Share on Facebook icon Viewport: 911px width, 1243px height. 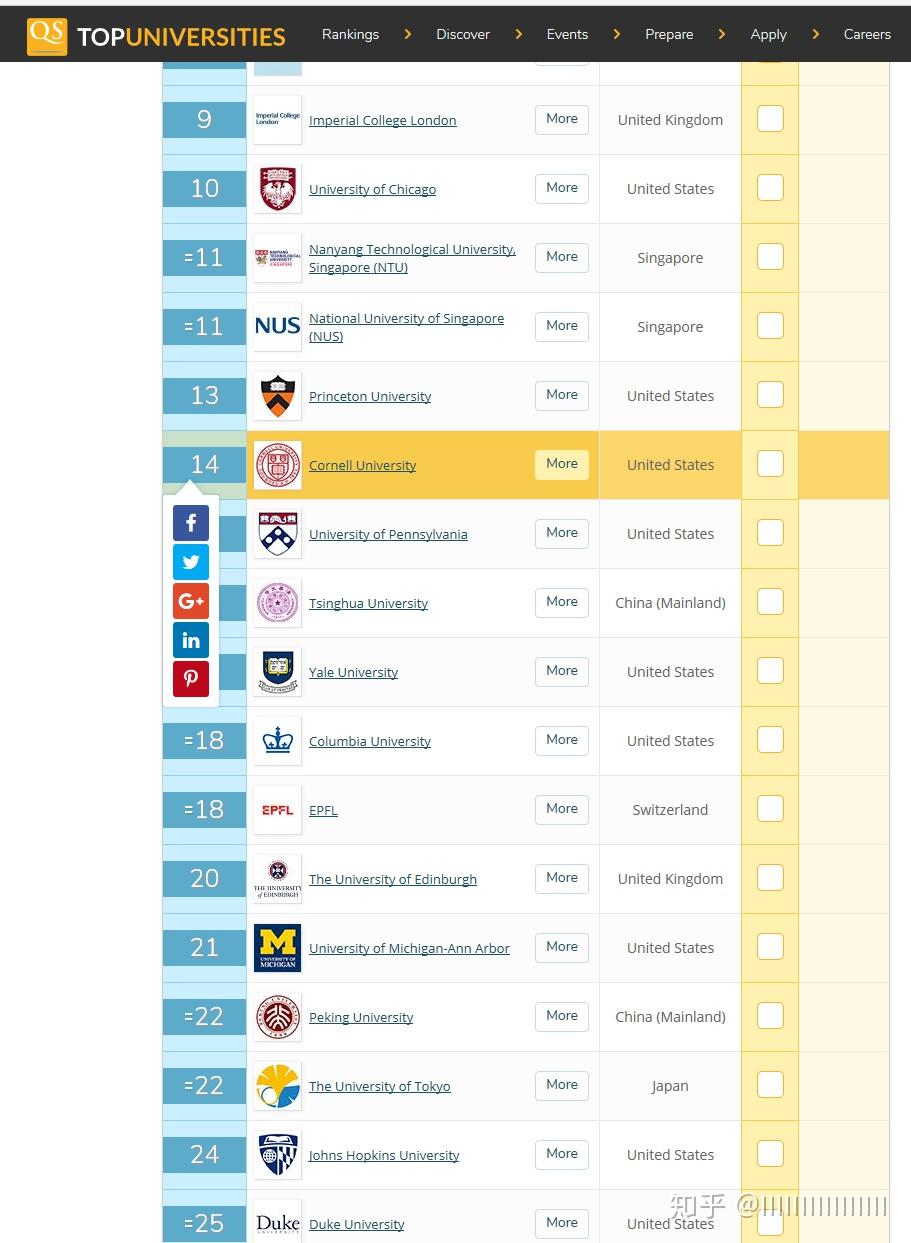(x=191, y=523)
